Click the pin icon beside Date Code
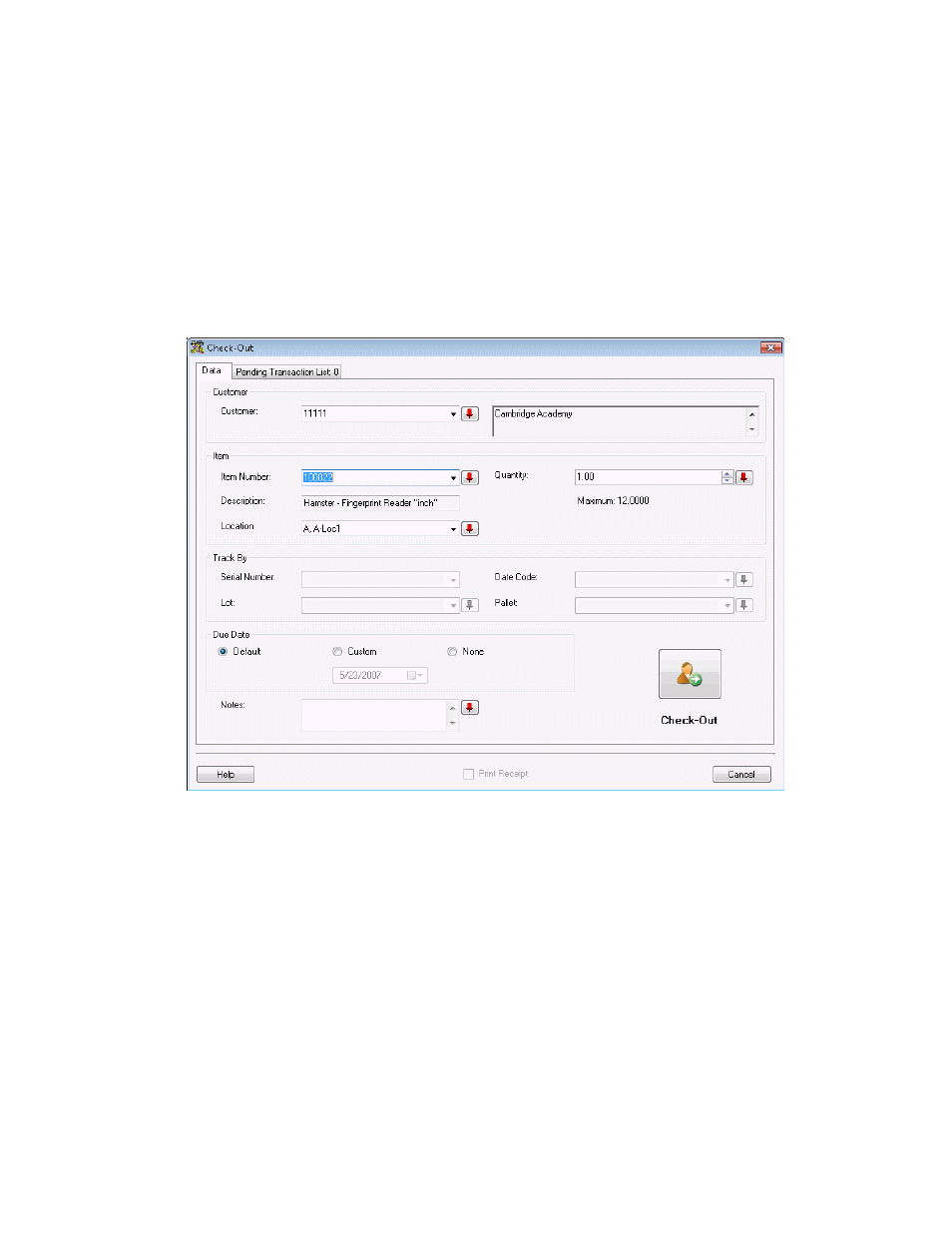This screenshot has height=1233, width=952. 743,579
